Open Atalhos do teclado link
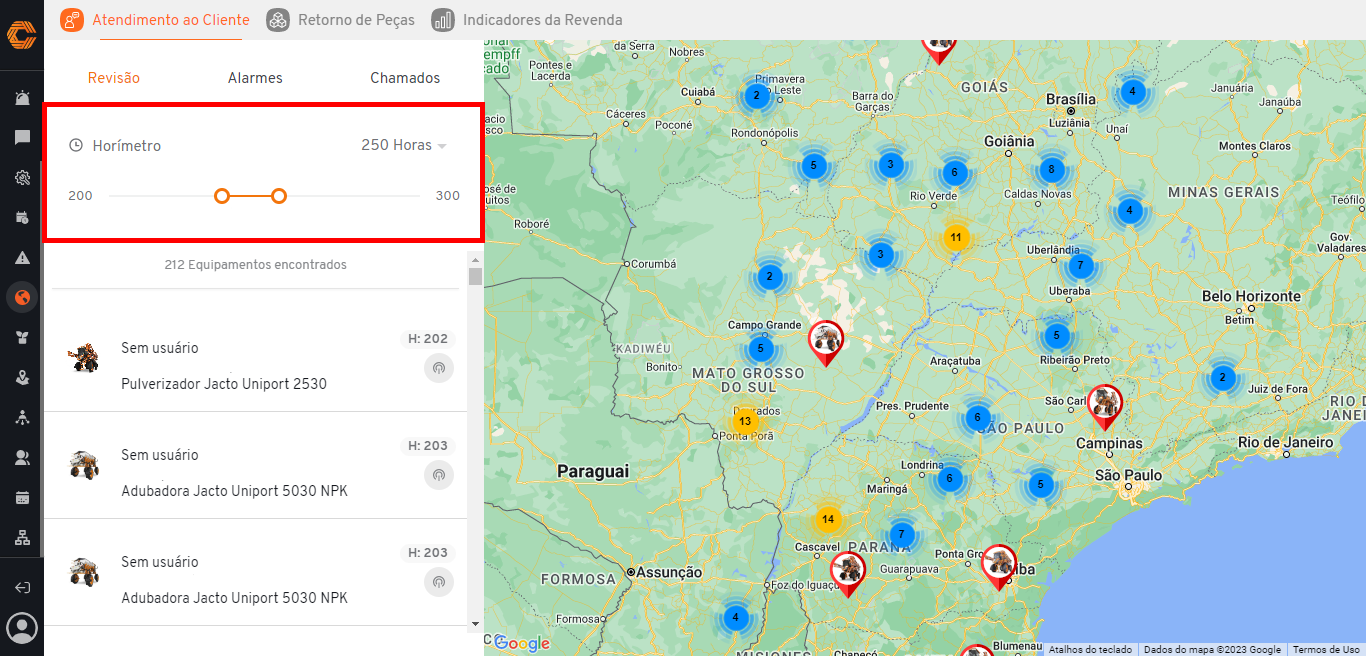1366x656 pixels. click(1091, 649)
